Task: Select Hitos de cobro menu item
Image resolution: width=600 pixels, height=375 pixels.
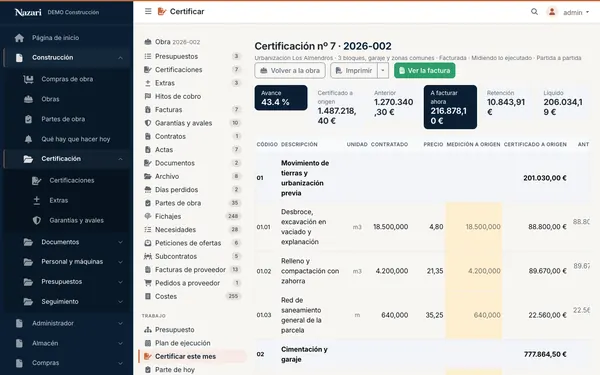Action: [192, 96]
